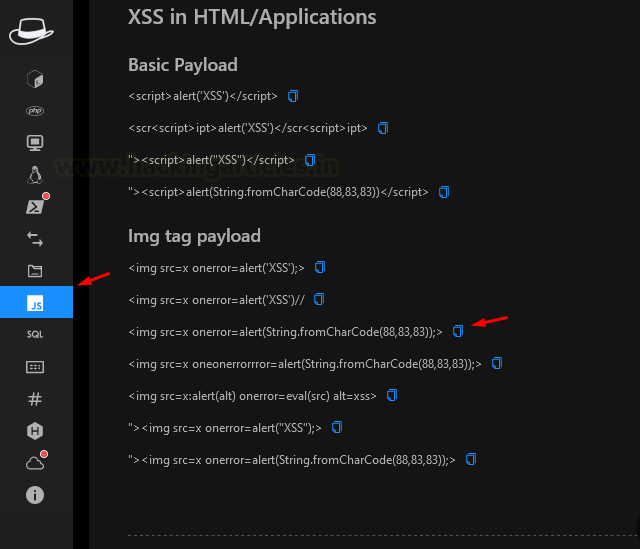Screen dimensions: 640x549
Task: Select "><img src=x onerror=alert("XSS");> text
Action: point(224,428)
